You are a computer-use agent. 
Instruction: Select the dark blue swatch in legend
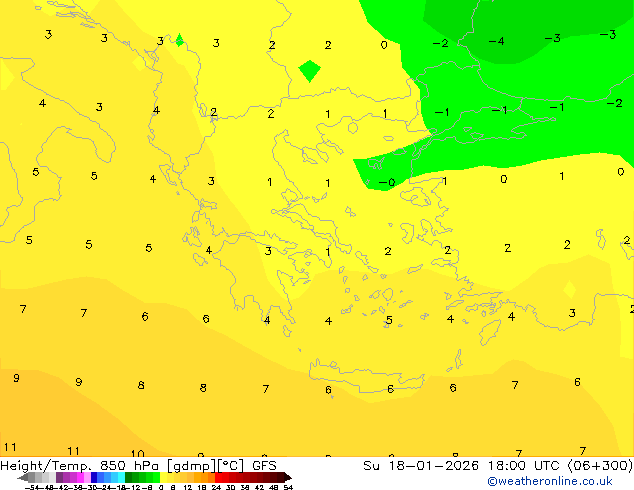click(94, 477)
